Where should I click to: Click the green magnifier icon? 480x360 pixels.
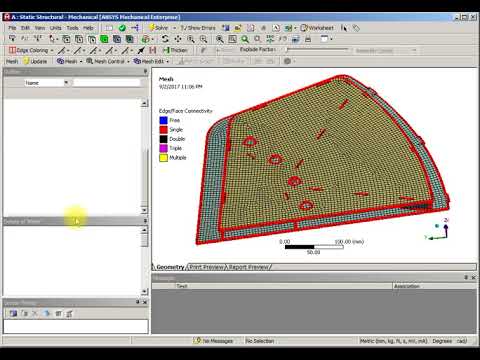click(x=245, y=39)
